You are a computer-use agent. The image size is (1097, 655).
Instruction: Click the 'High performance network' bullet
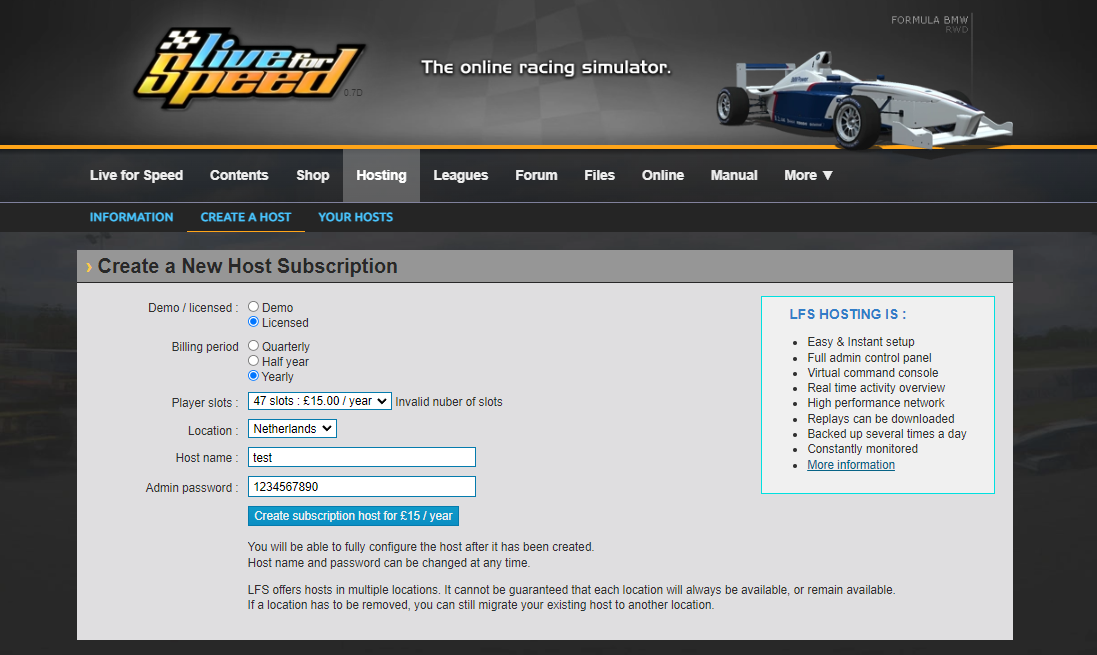point(876,403)
